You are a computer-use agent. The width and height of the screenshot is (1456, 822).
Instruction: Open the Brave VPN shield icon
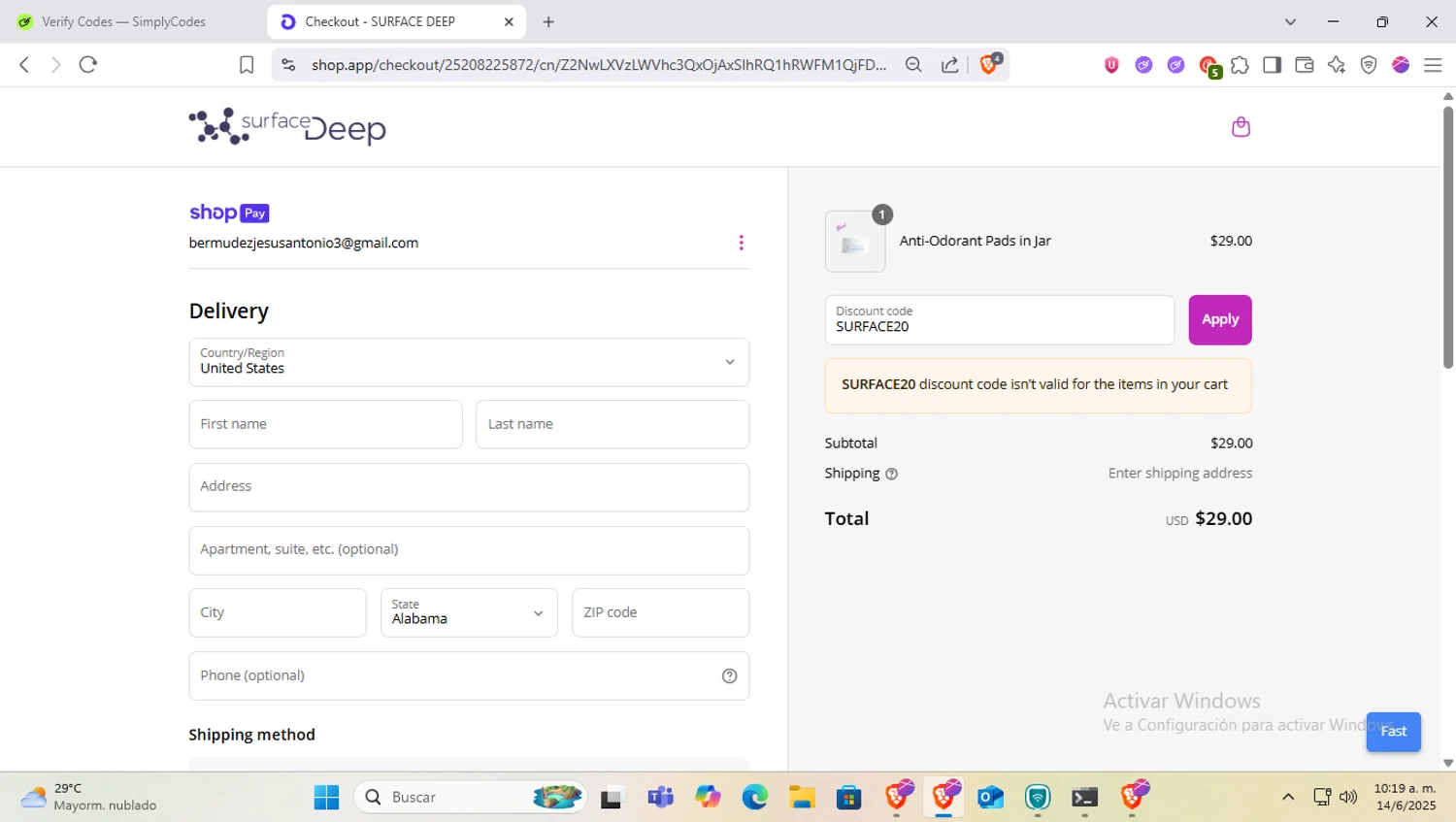1369,65
